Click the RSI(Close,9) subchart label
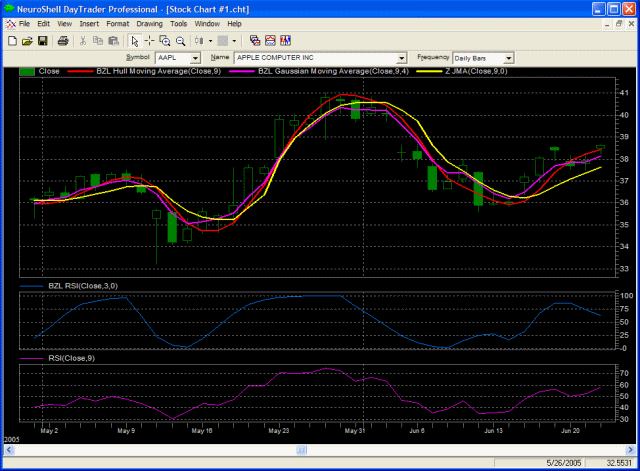Image resolution: width=640 pixels, height=471 pixels. [71, 357]
